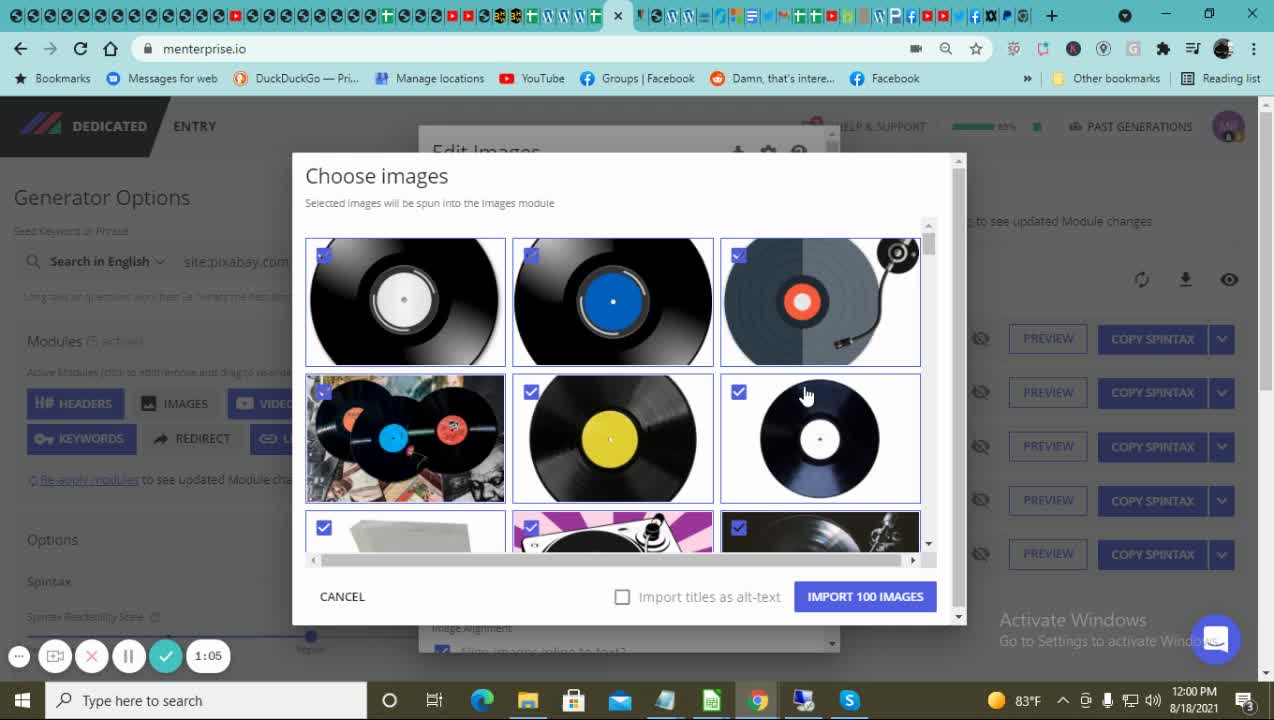Bookmark this page with star icon
Viewport: 1274px width, 720px height.
point(975,48)
